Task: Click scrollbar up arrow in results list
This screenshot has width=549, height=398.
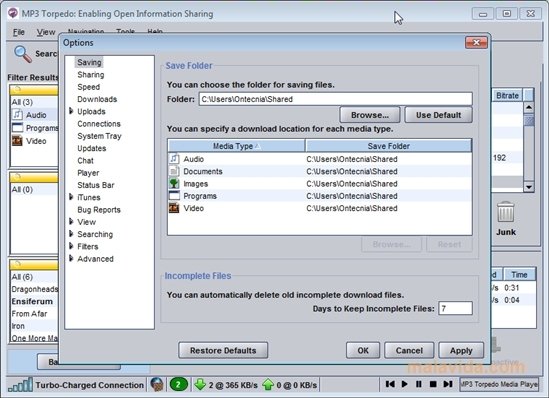Action: [x=529, y=107]
